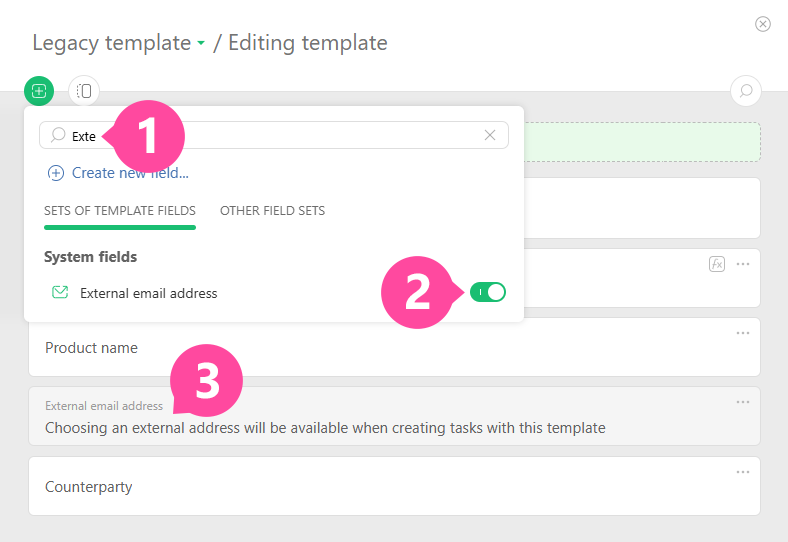Click the Create new field link
Image resolution: width=788 pixels, height=542 pixels.
click(130, 173)
